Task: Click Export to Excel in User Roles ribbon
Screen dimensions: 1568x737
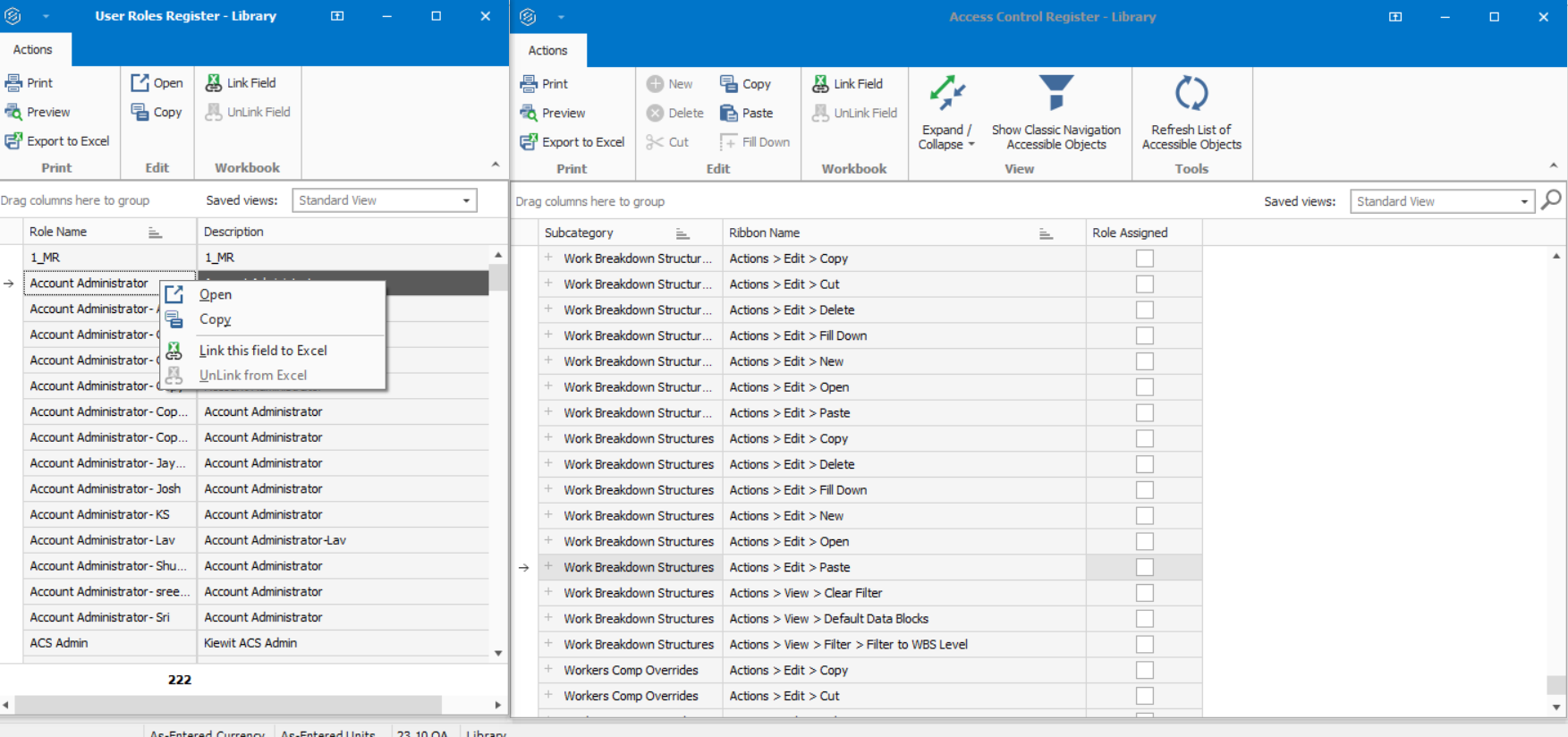Action: click(58, 141)
